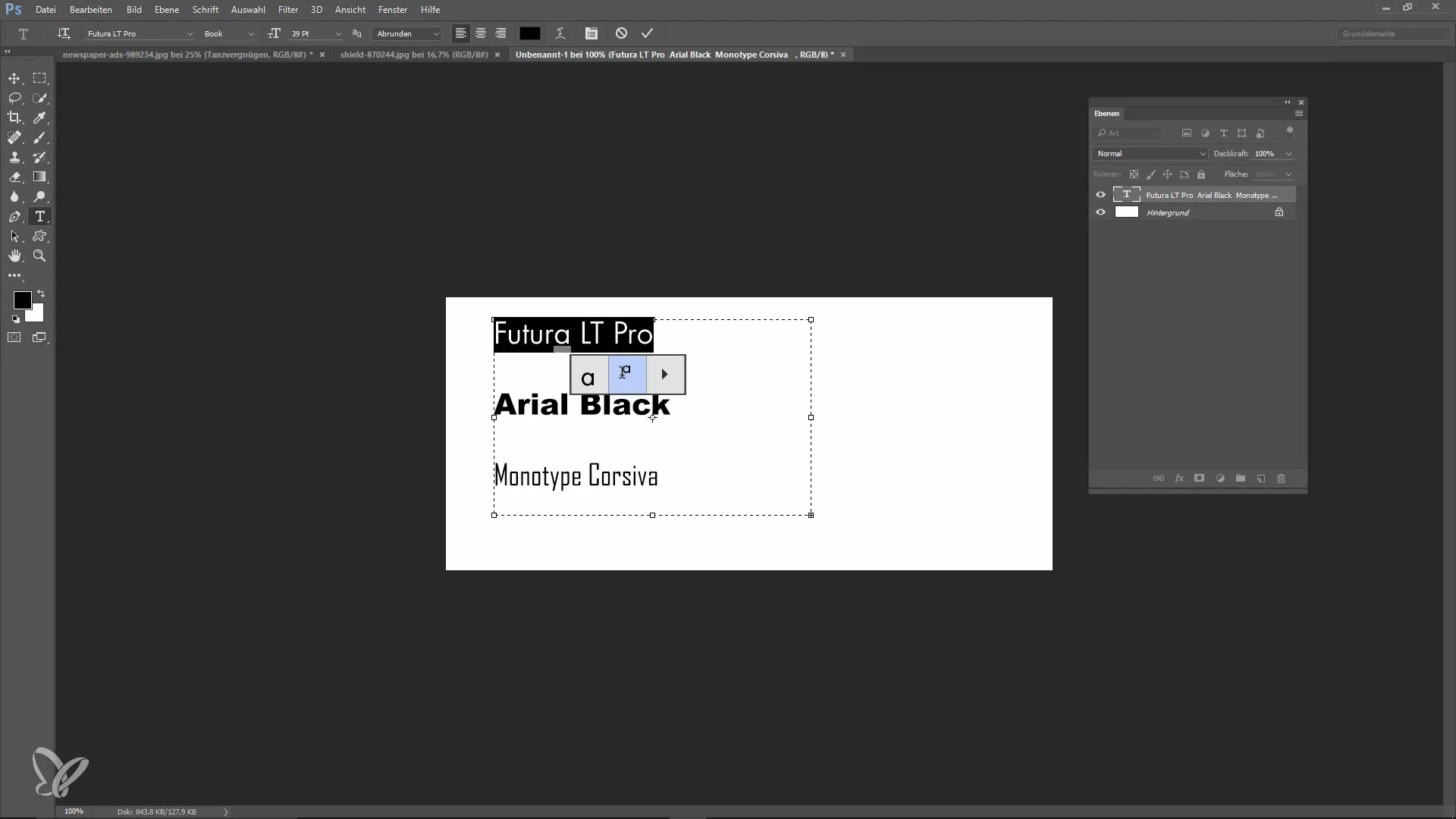Select the Gradient tool

tap(39, 177)
